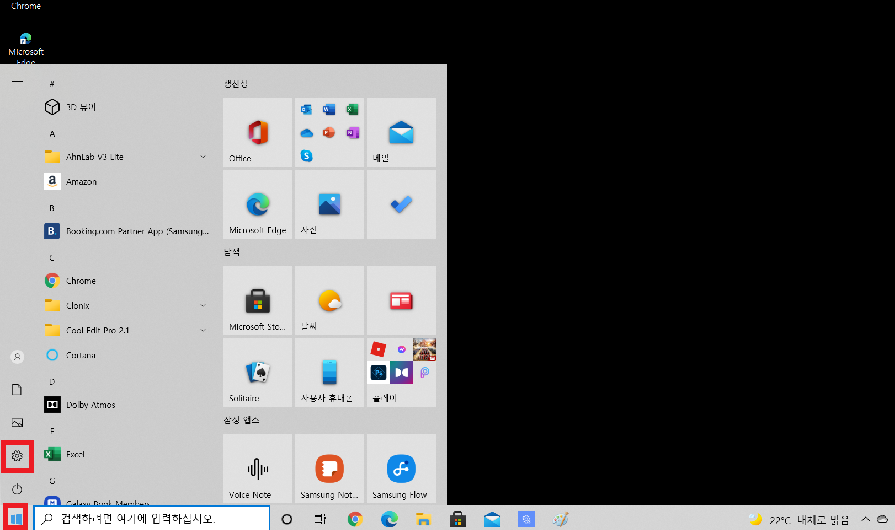Expand the Start menu hamburger button
This screenshot has width=895, height=530.
pyautogui.click(x=17, y=82)
